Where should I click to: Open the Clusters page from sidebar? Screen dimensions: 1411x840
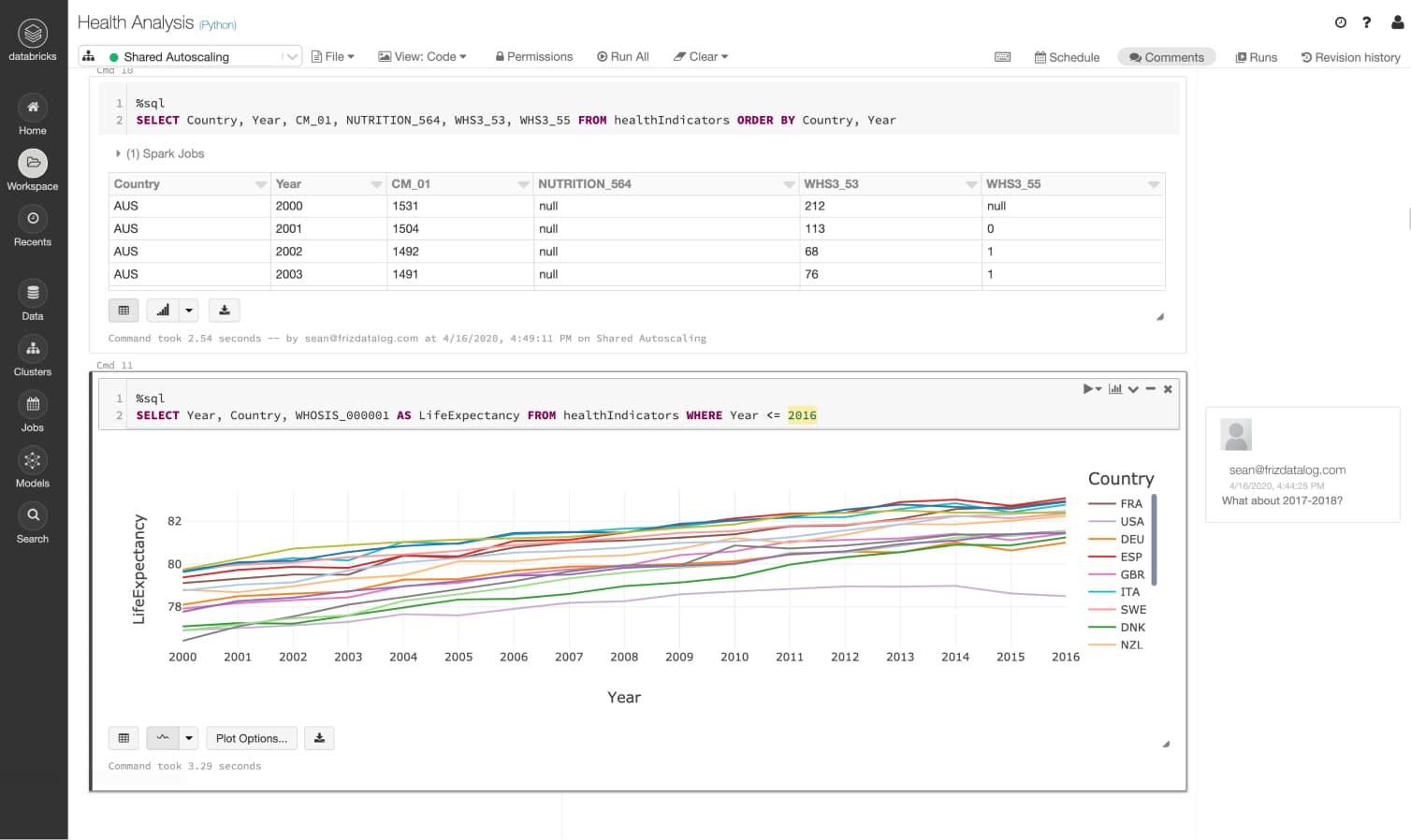point(33,356)
